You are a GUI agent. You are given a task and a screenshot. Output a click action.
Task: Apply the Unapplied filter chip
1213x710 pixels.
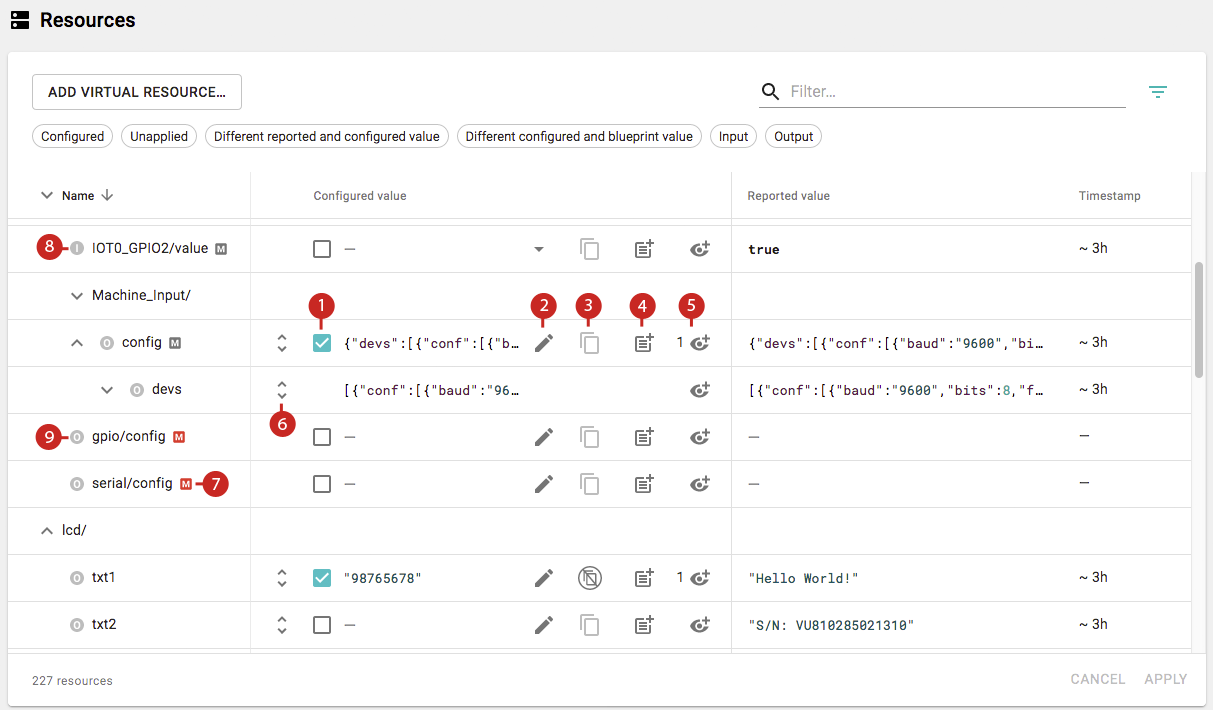tap(159, 137)
